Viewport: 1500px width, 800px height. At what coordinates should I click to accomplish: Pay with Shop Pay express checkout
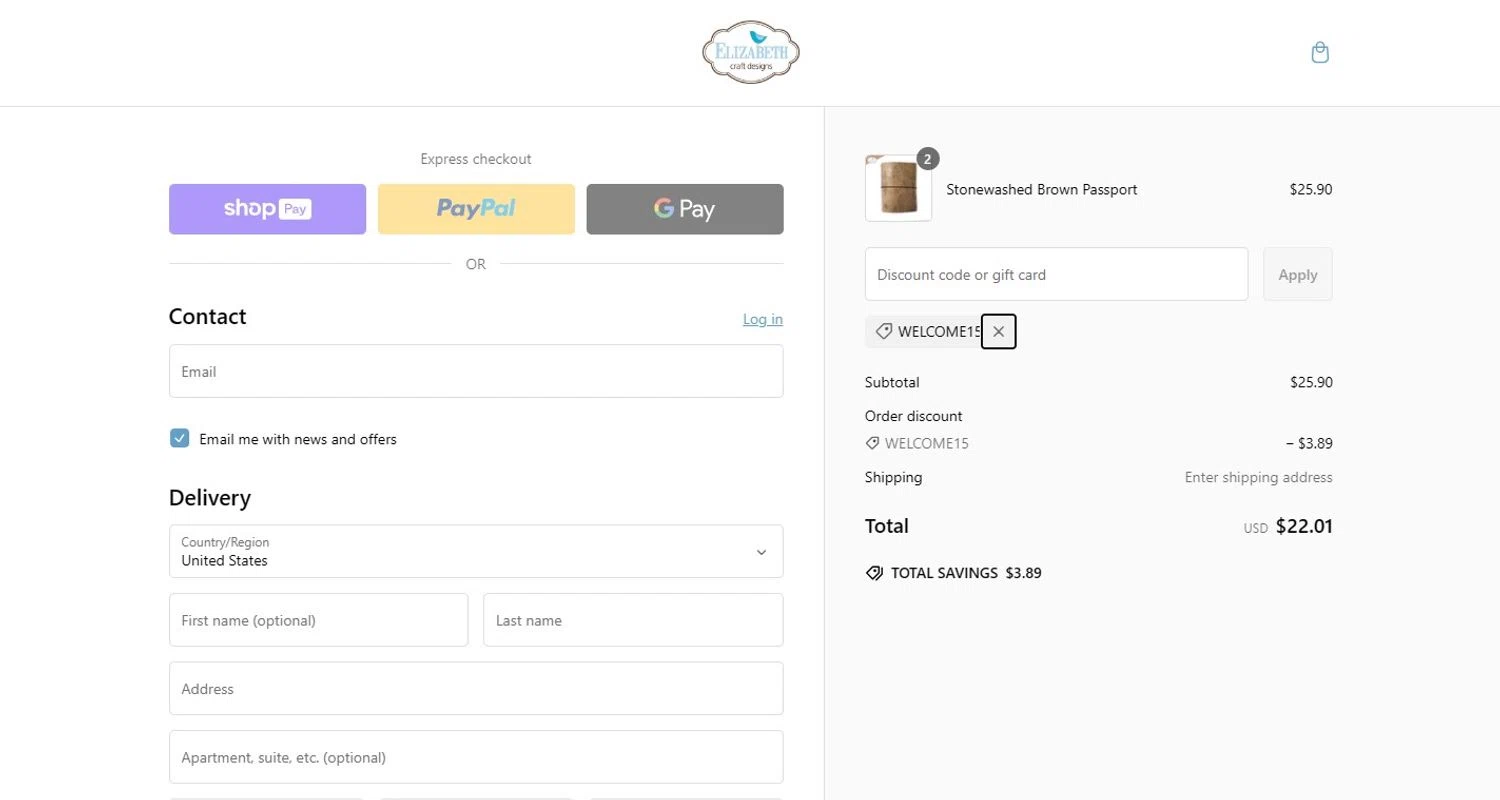[x=267, y=209]
